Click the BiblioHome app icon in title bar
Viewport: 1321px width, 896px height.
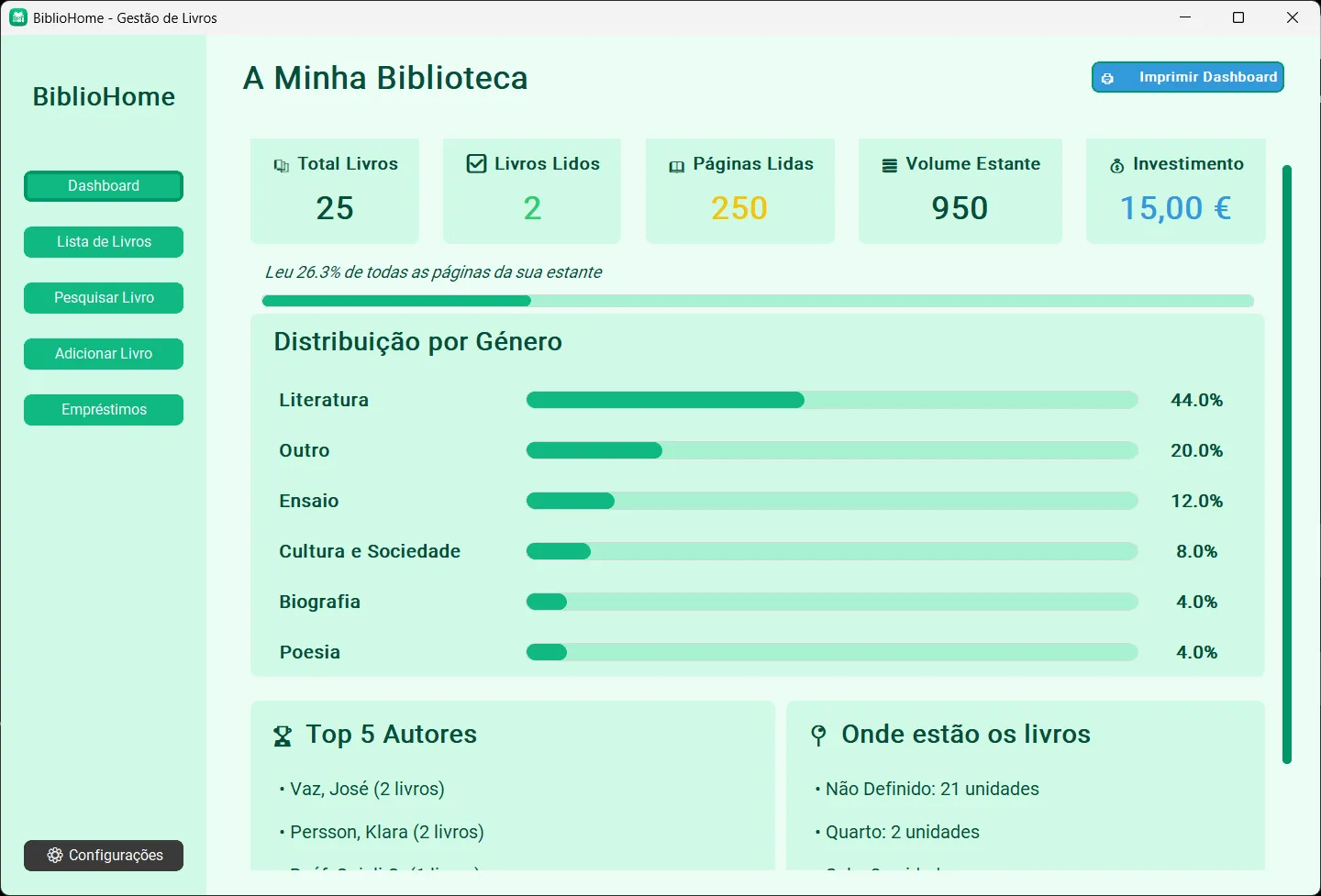[17, 17]
